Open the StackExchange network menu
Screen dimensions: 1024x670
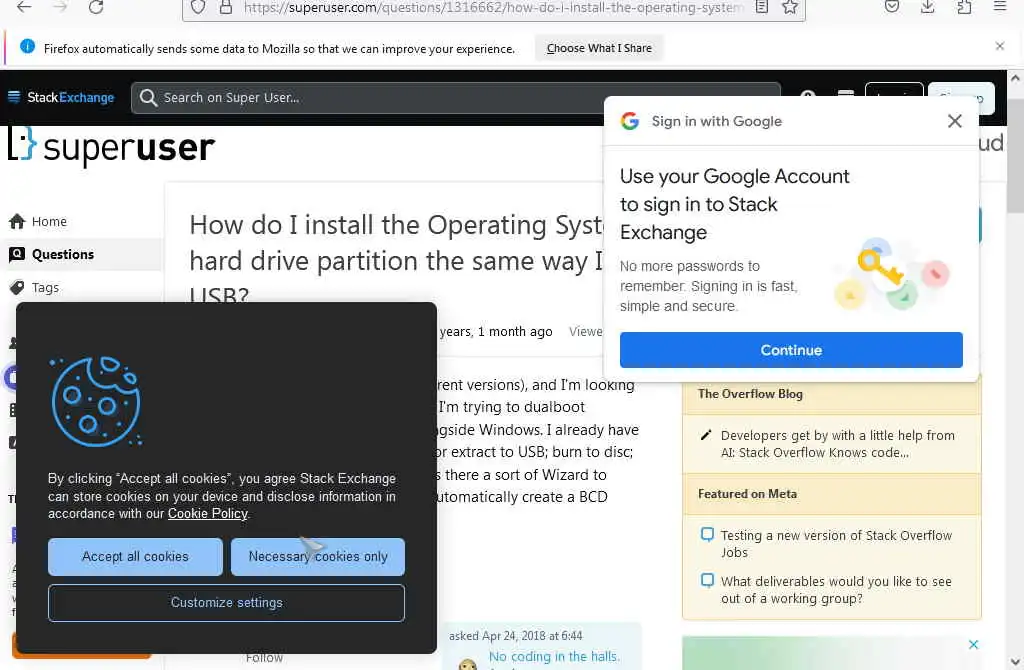(x=61, y=97)
